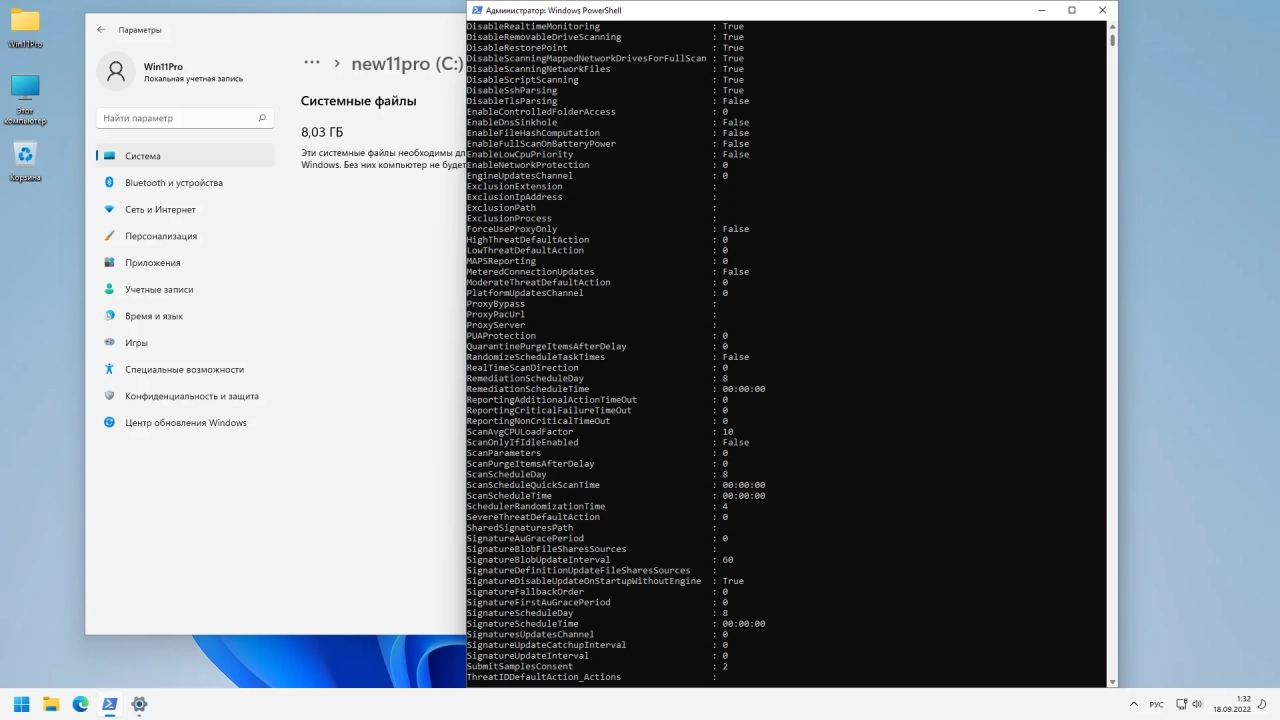This screenshot has width=1280, height=720.
Task: Open Bluetooth and devices category
Action: point(185,183)
